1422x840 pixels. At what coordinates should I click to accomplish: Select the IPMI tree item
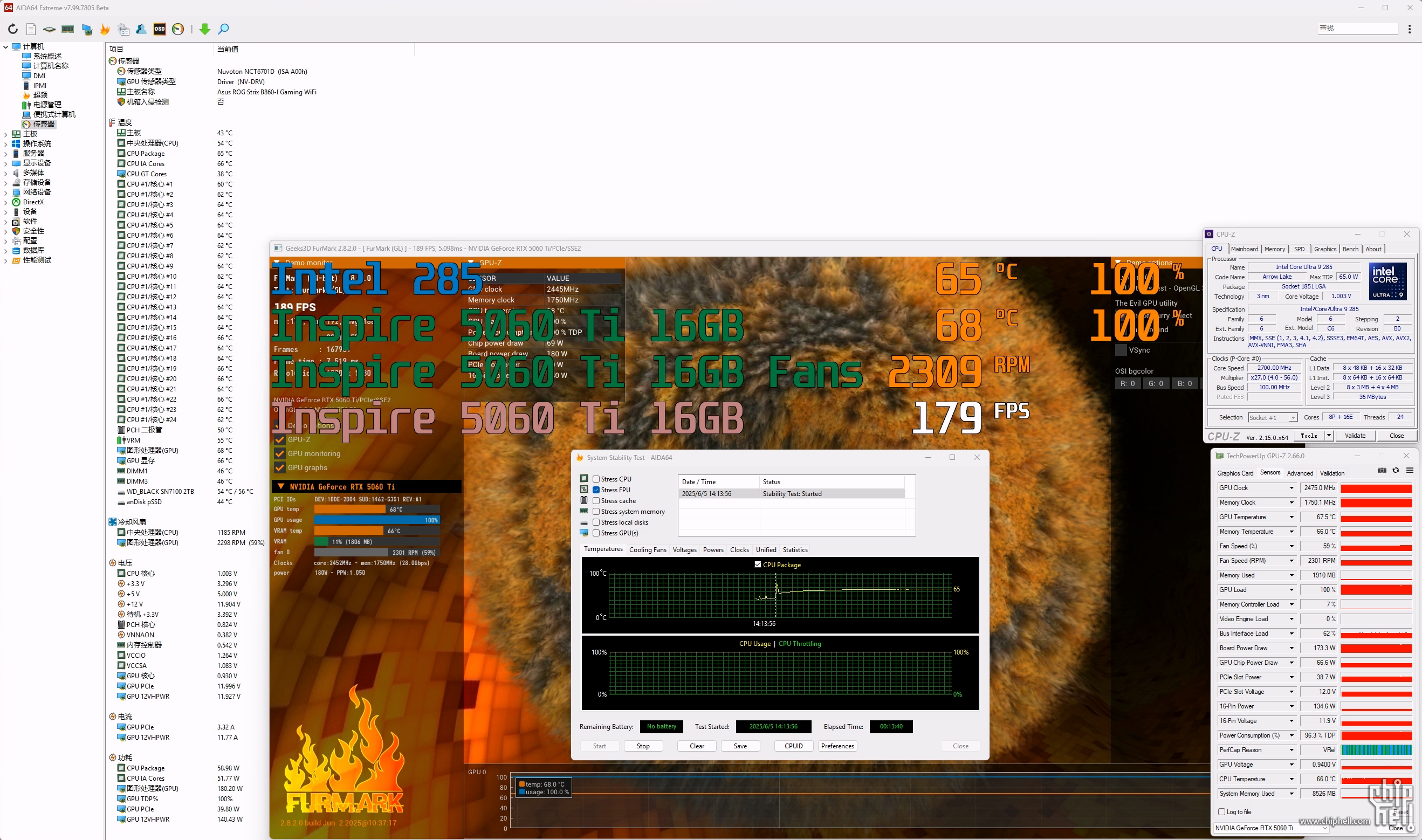(x=39, y=86)
